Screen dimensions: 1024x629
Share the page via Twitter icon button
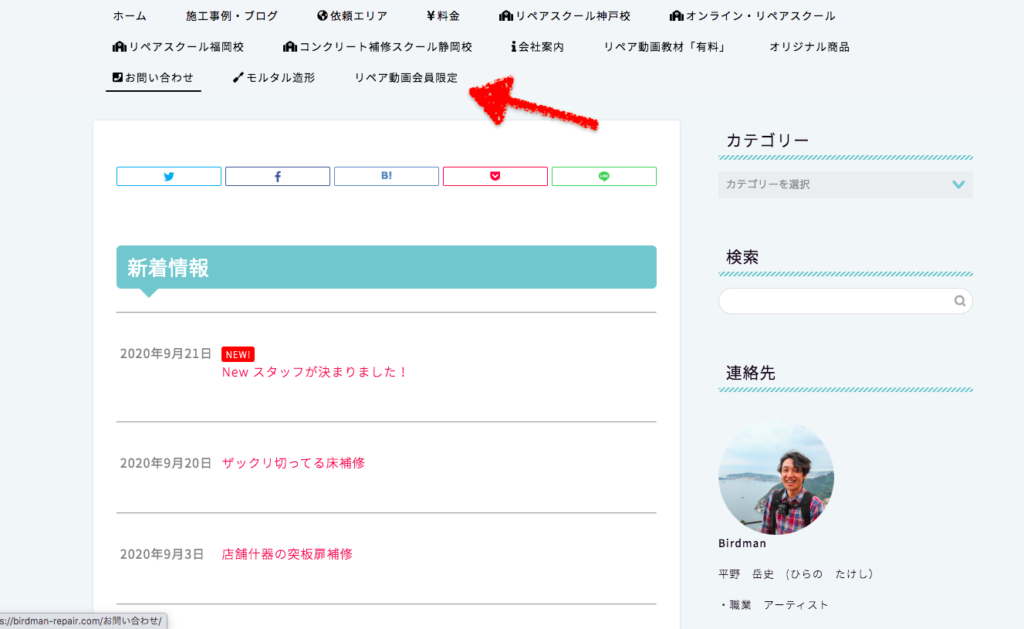[x=168, y=176]
